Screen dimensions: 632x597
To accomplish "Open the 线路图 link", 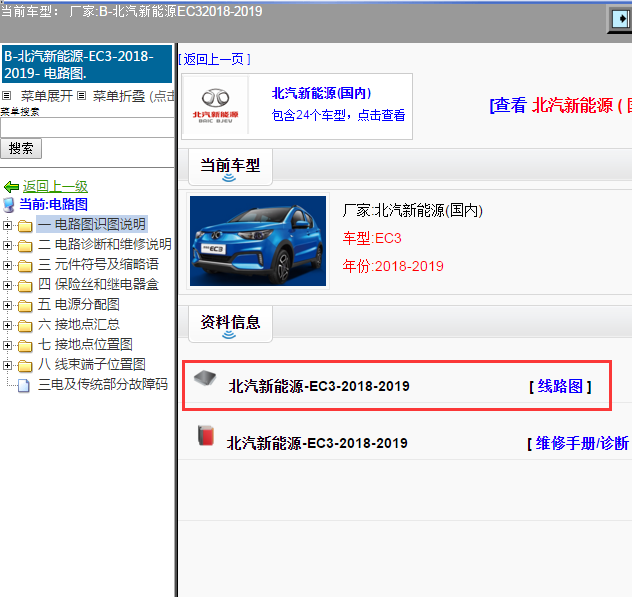I will [560, 386].
